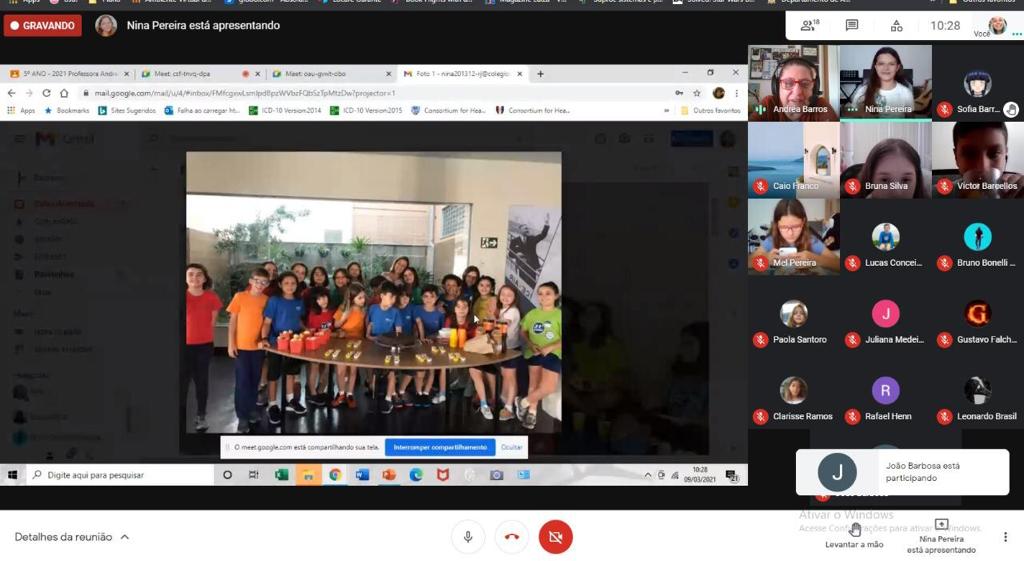Click the GRAVANDO recording indicator
This screenshot has height=561, width=1024.
coord(43,25)
